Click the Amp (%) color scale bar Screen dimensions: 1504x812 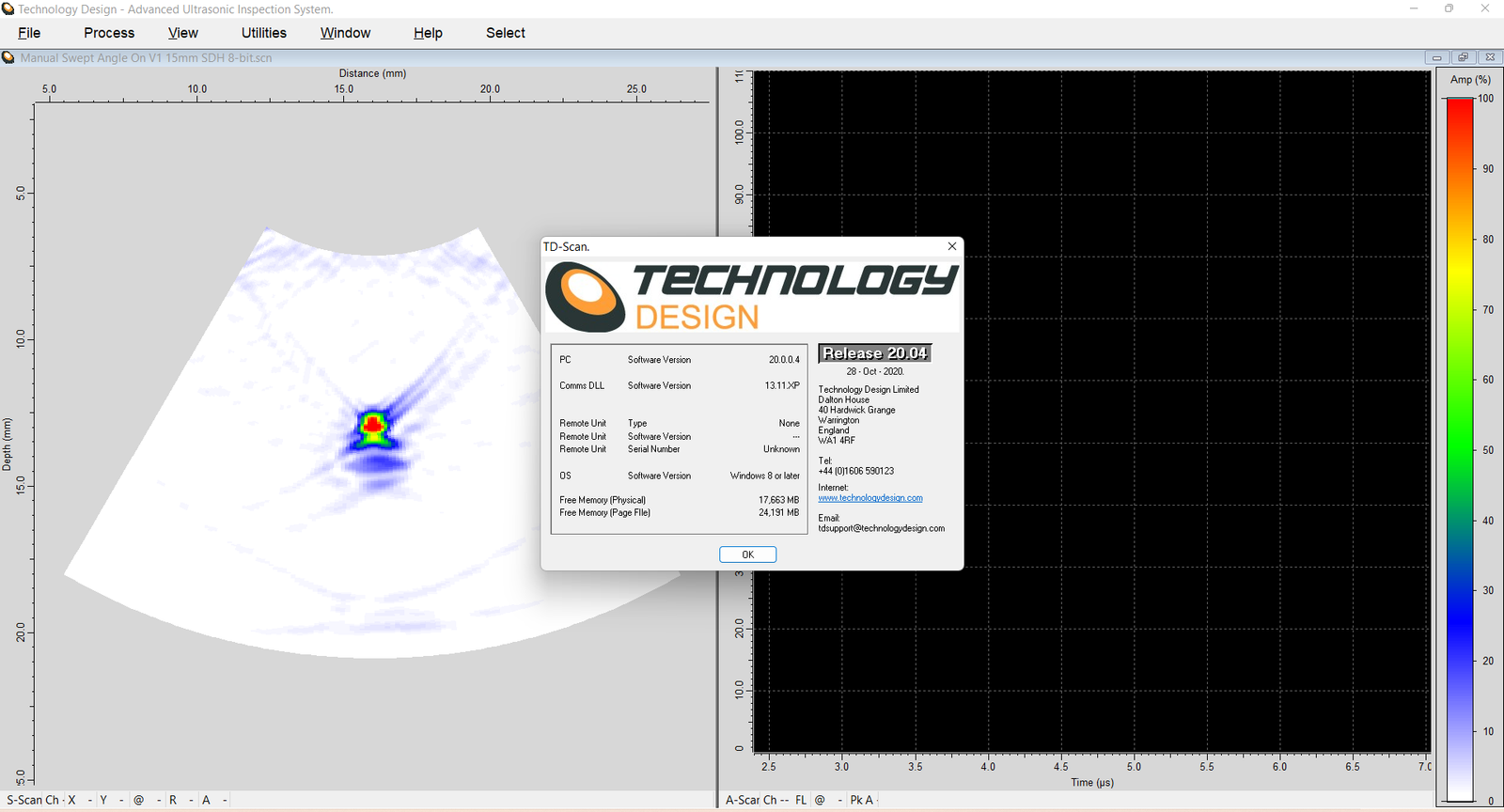point(1460,448)
